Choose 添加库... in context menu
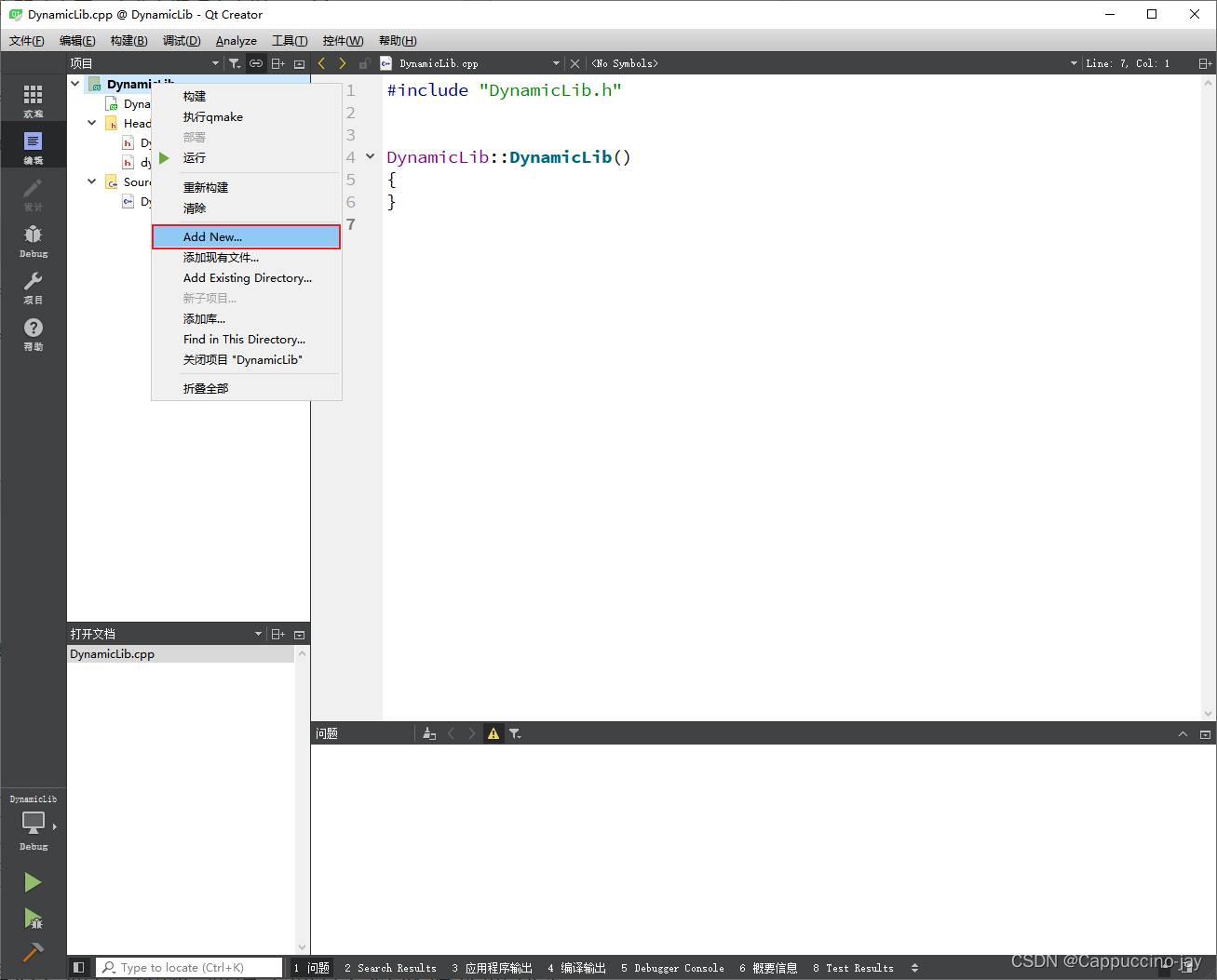This screenshot has width=1217, height=980. pyautogui.click(x=247, y=318)
